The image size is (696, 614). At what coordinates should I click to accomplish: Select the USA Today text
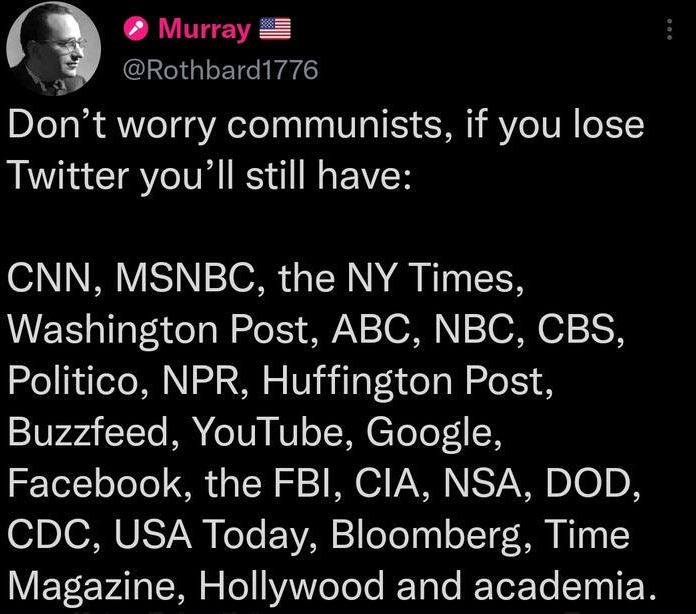pos(210,535)
